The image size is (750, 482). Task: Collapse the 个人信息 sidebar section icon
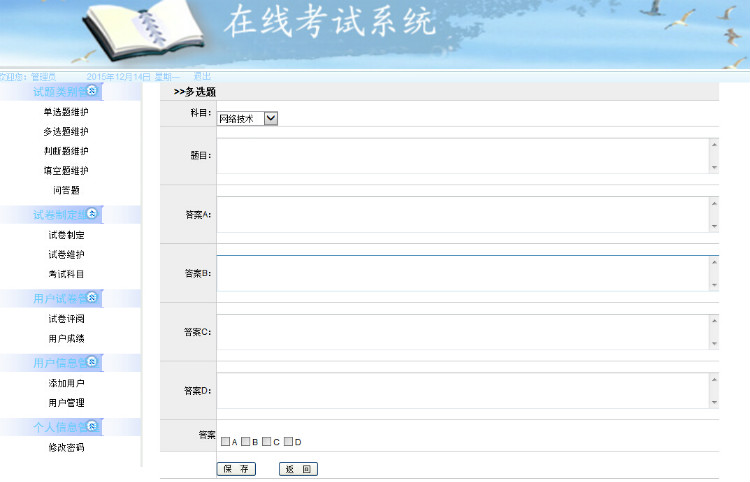tap(92, 426)
